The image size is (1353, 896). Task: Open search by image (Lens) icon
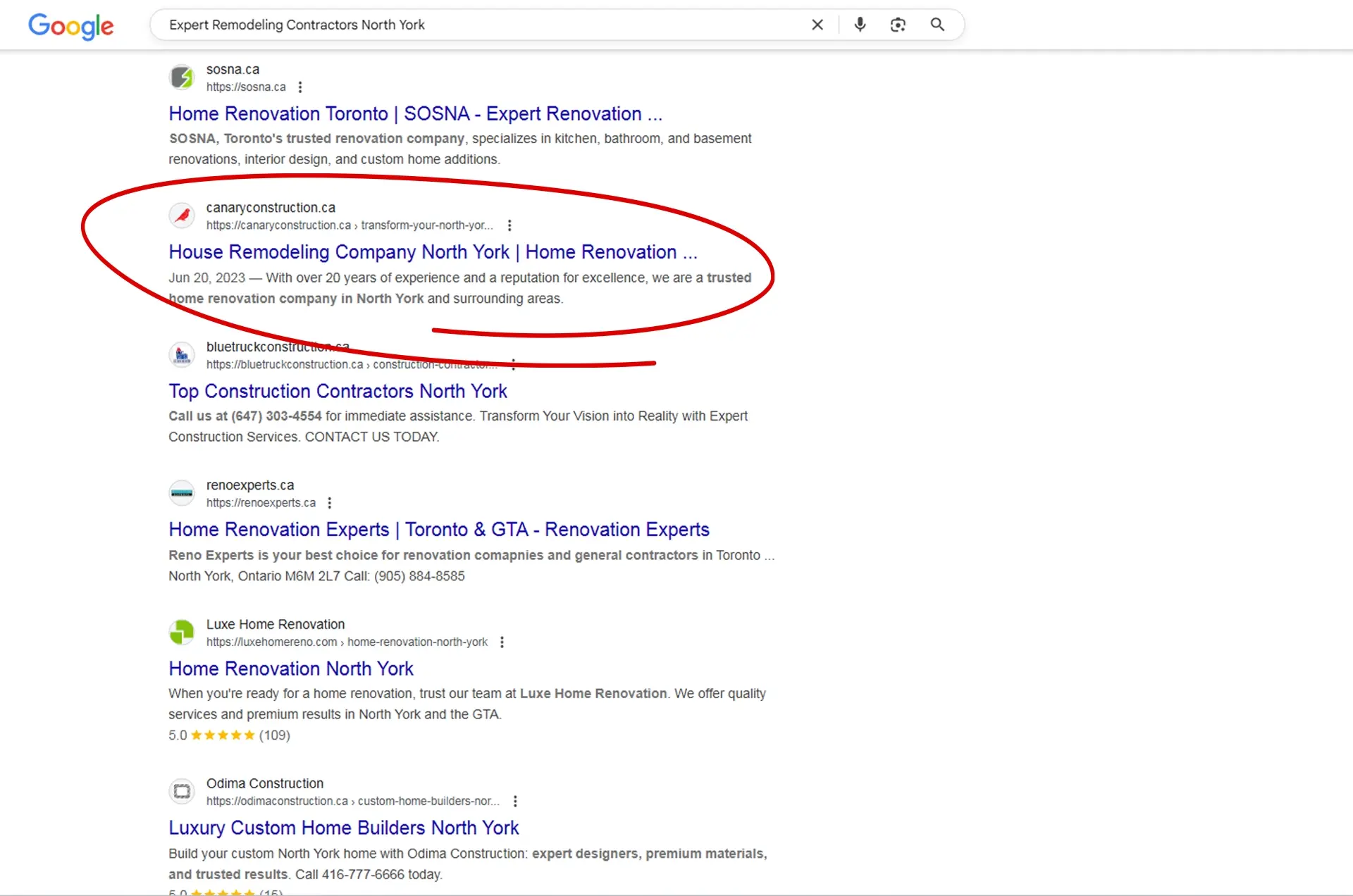[898, 25]
